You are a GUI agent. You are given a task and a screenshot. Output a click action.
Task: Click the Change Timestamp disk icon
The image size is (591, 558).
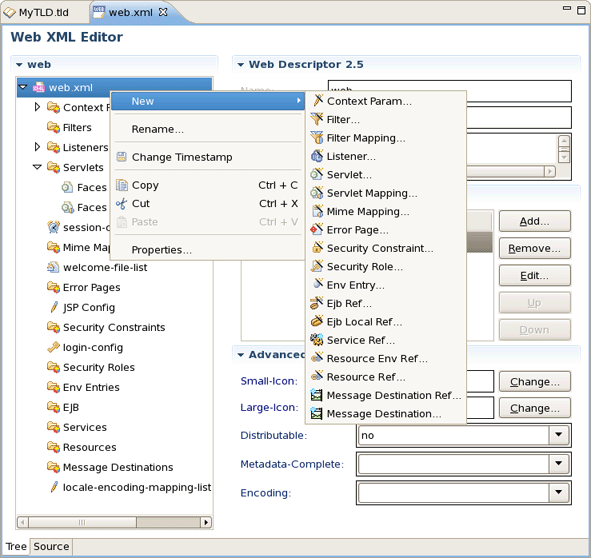pyautogui.click(x=121, y=156)
